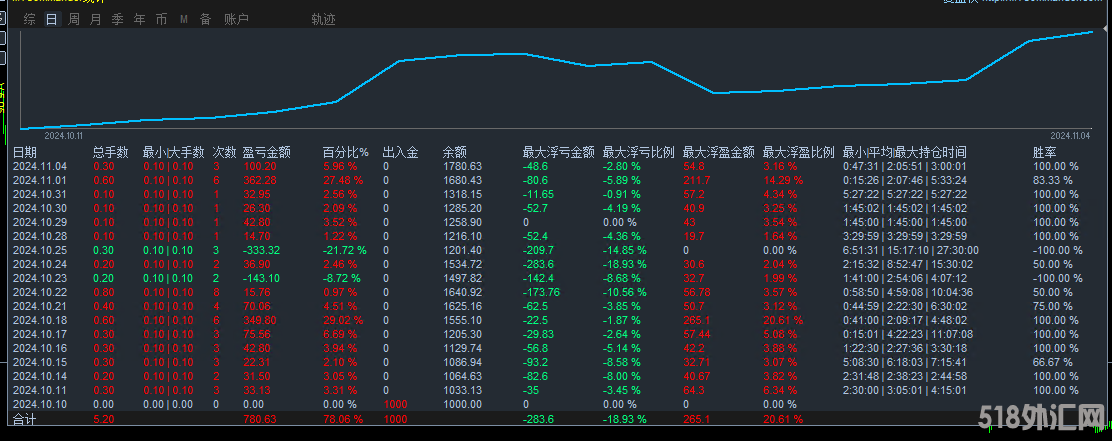Open the 周 weekly statistics tab
This screenshot has width=1112, height=441.
(x=73, y=19)
